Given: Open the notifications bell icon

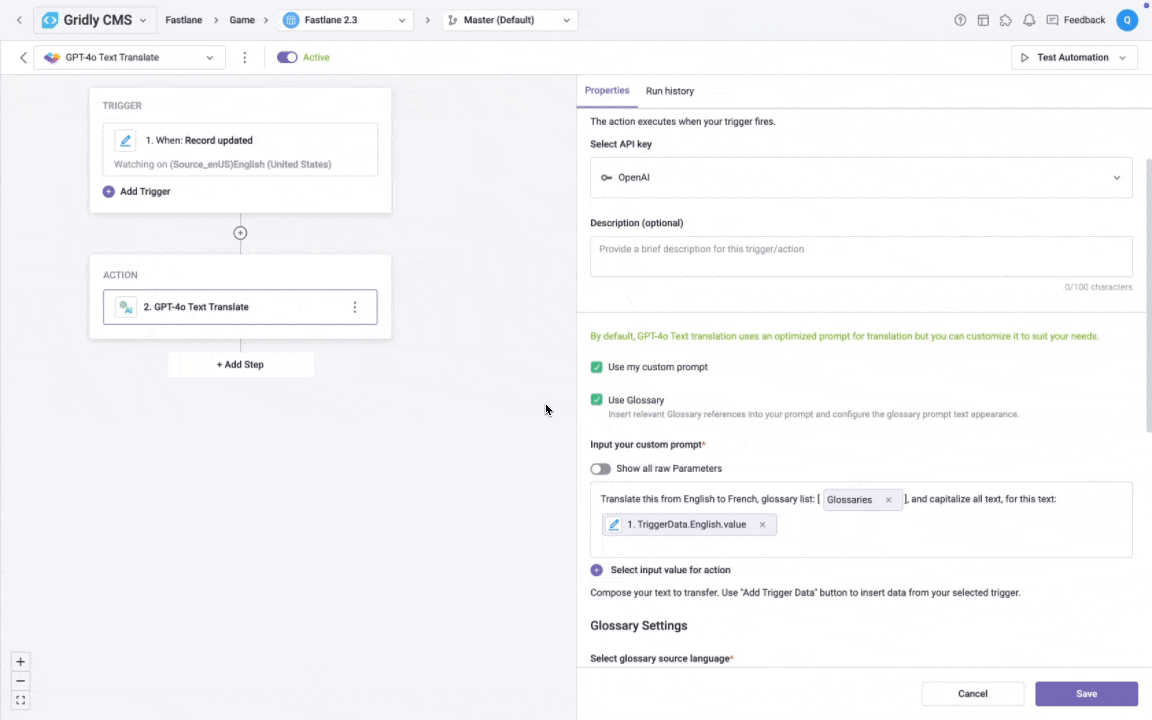Looking at the screenshot, I should [1028, 20].
